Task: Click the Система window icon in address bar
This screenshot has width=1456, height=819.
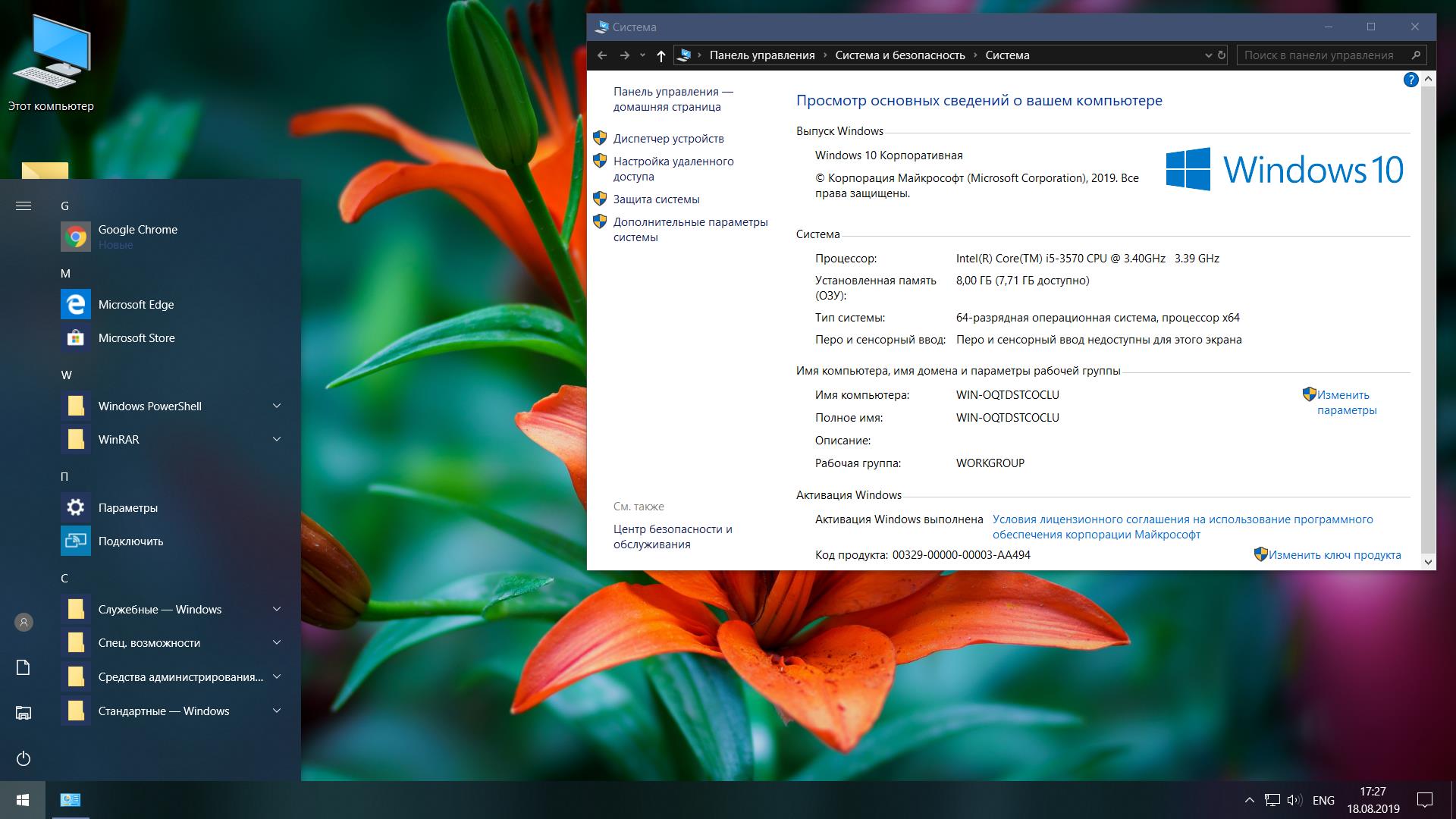Action: coord(684,55)
